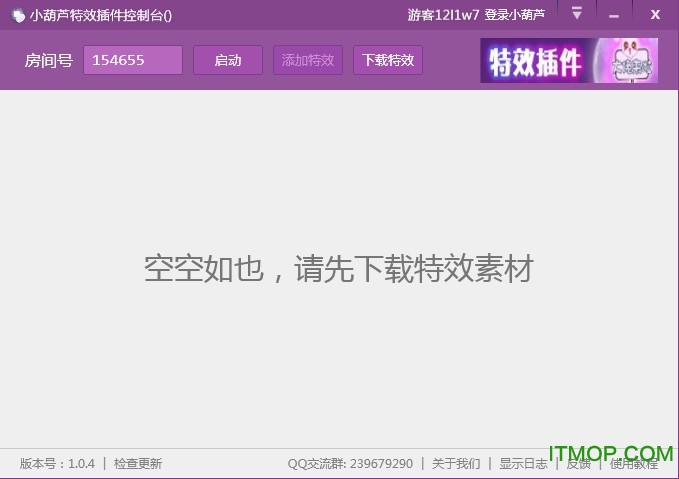679x479 pixels.
Task: Show the log via 显示日志
Action: point(523,464)
